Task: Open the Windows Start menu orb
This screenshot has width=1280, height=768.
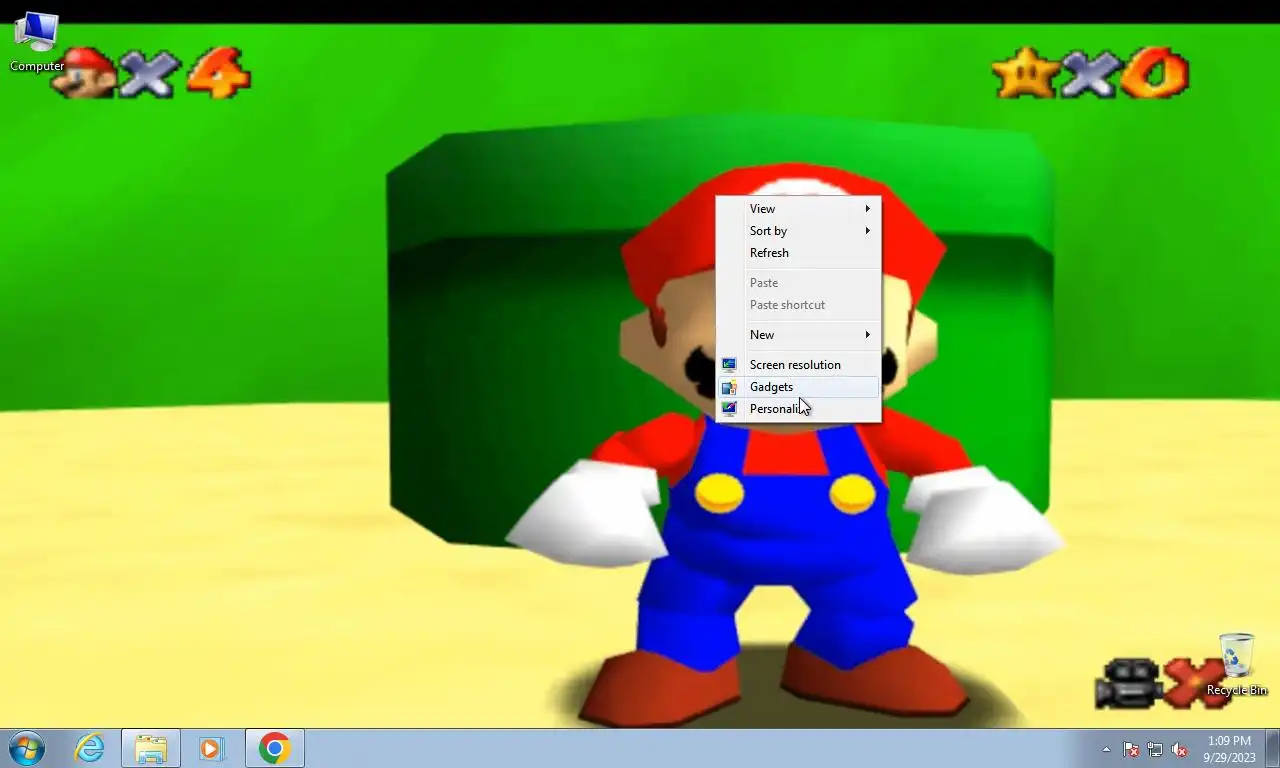Action: pos(27,748)
